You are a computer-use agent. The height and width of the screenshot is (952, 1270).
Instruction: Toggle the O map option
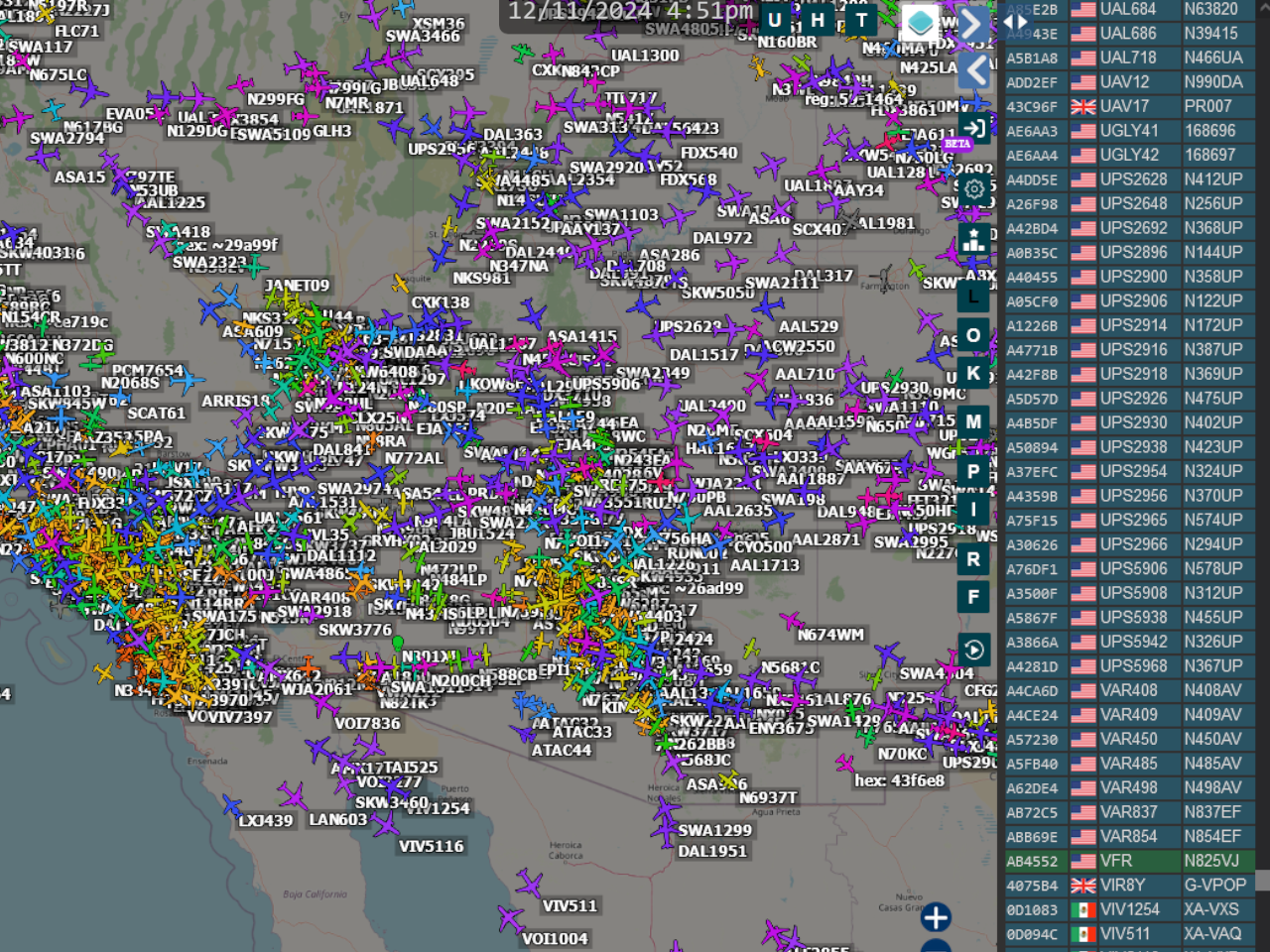[973, 335]
